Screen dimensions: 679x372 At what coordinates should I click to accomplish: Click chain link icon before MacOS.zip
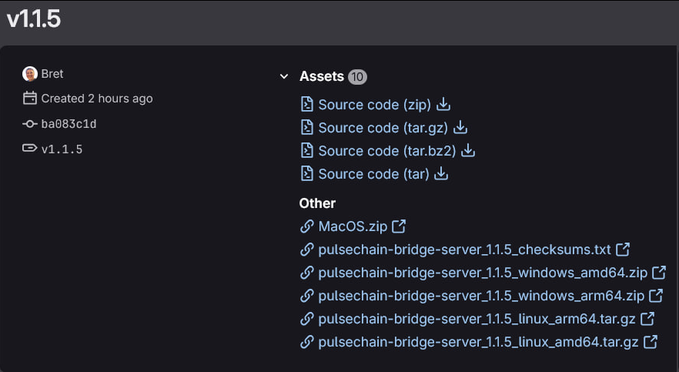307,226
